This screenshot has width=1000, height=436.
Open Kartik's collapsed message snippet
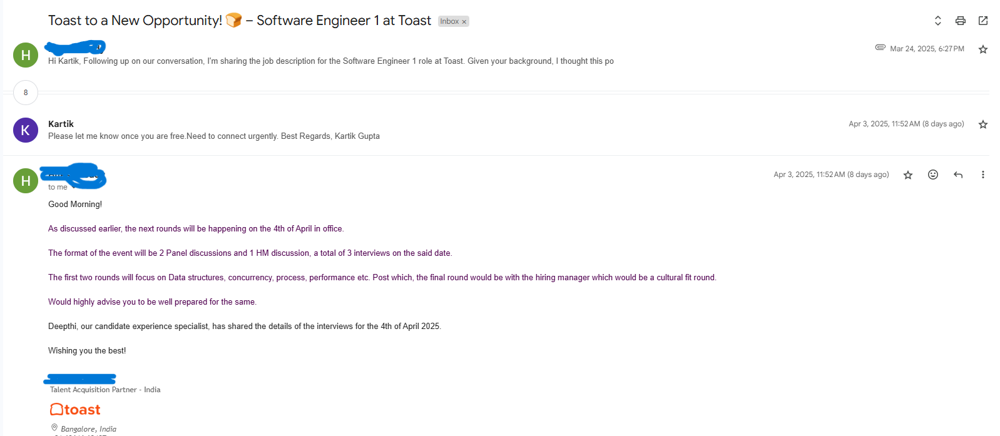point(214,136)
